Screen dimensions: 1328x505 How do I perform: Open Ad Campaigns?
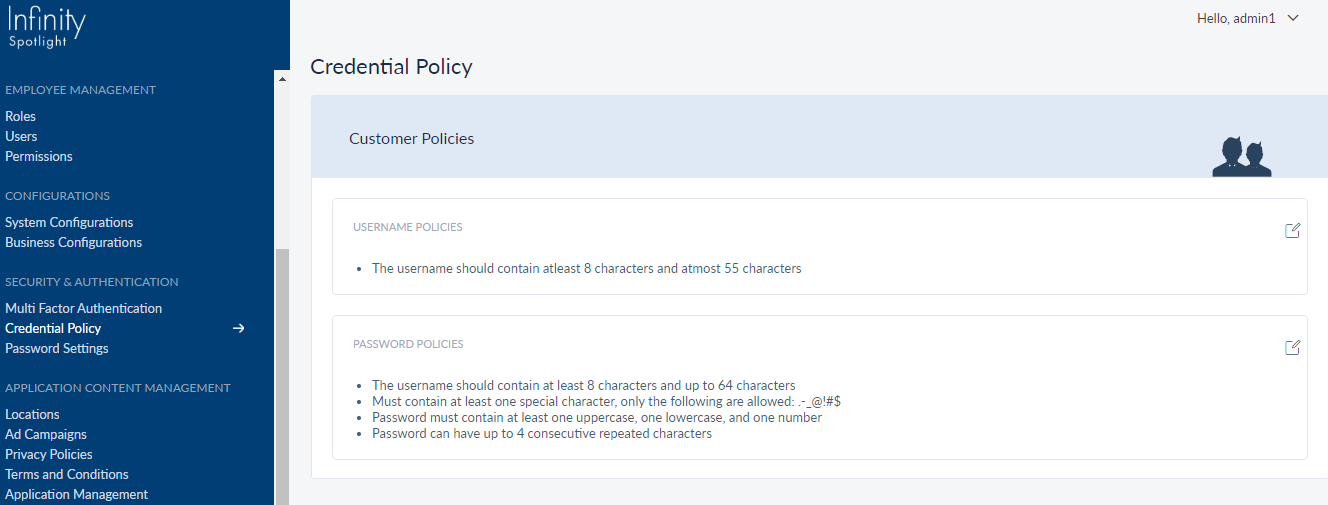[46, 434]
